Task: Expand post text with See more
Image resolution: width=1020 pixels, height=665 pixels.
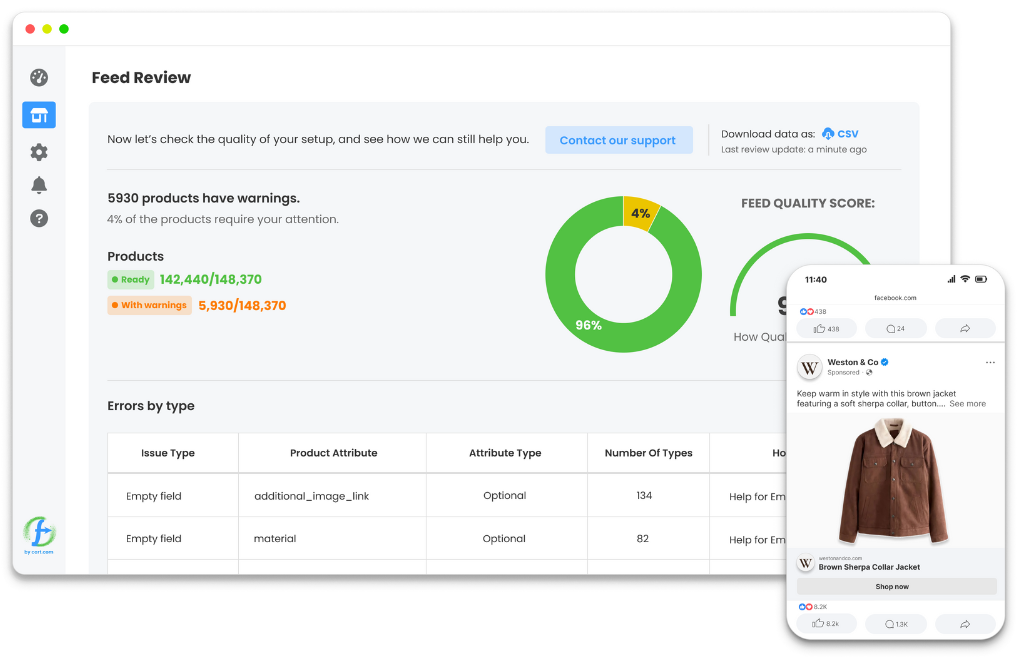Action: (967, 404)
